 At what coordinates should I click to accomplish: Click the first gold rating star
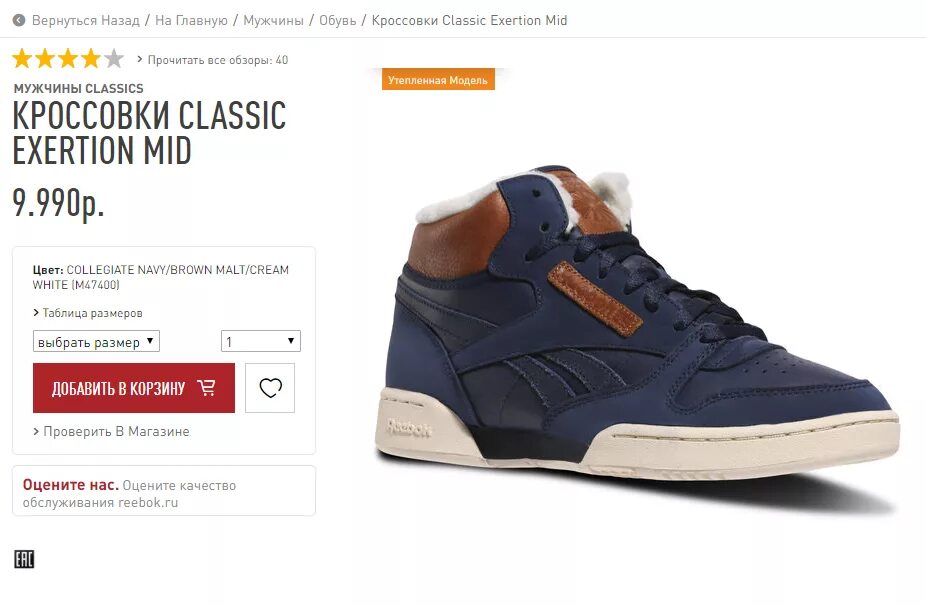(22, 59)
